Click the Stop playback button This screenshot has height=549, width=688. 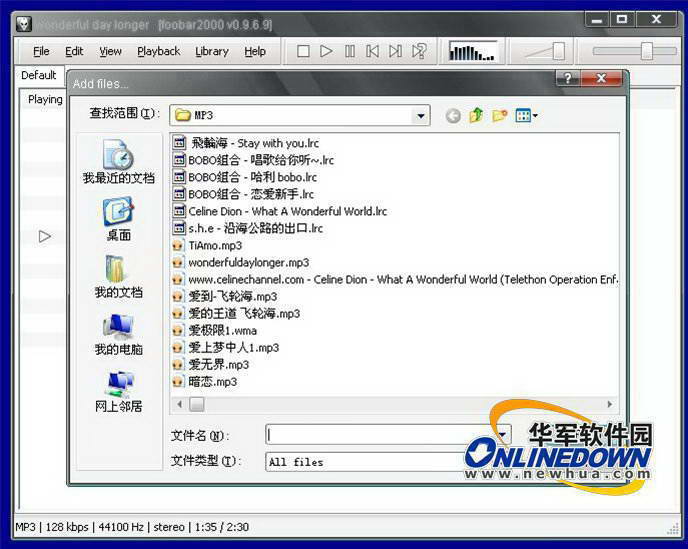tap(303, 51)
